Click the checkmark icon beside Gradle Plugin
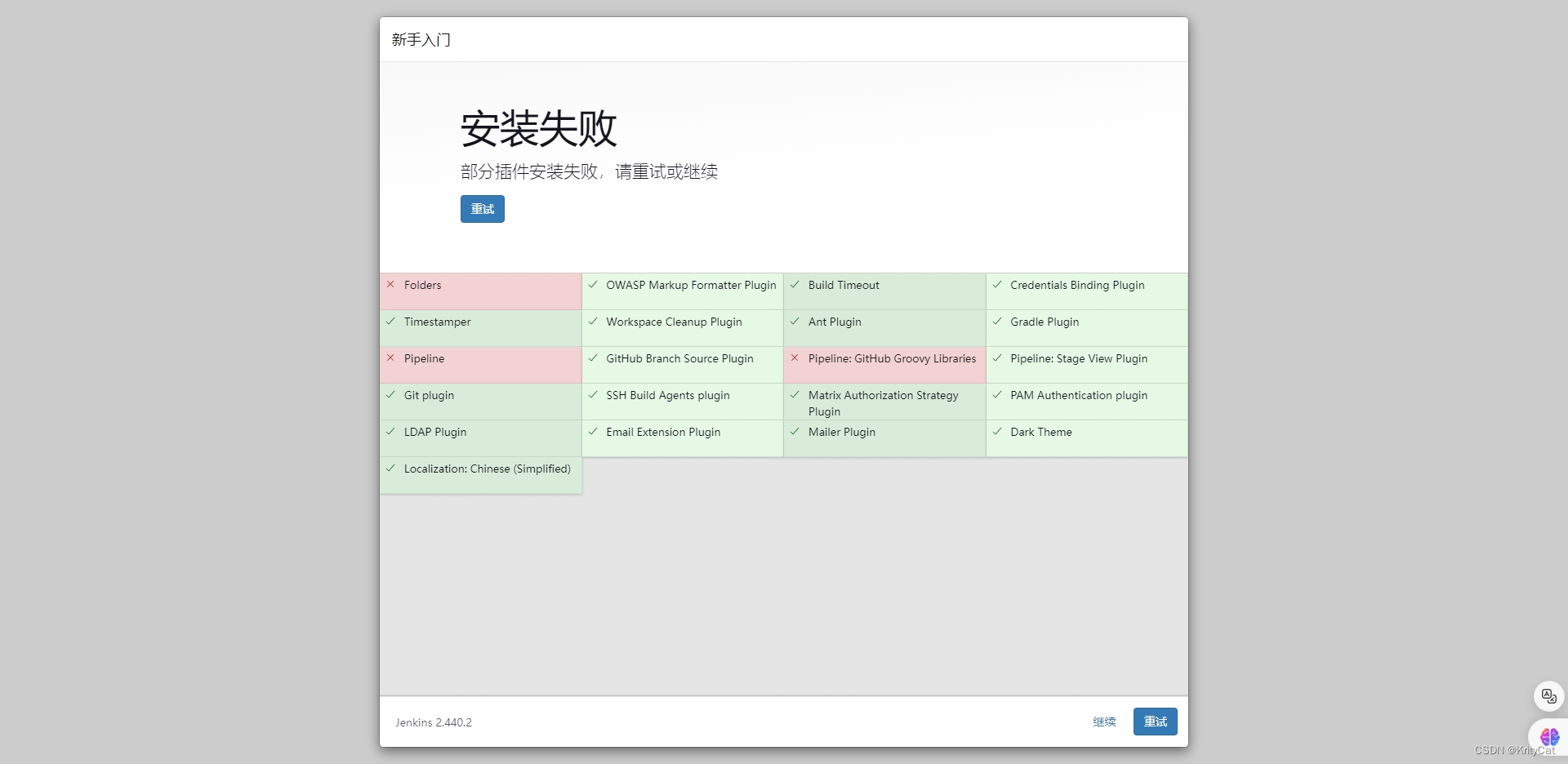Image resolution: width=1568 pixels, height=764 pixels. [x=997, y=321]
